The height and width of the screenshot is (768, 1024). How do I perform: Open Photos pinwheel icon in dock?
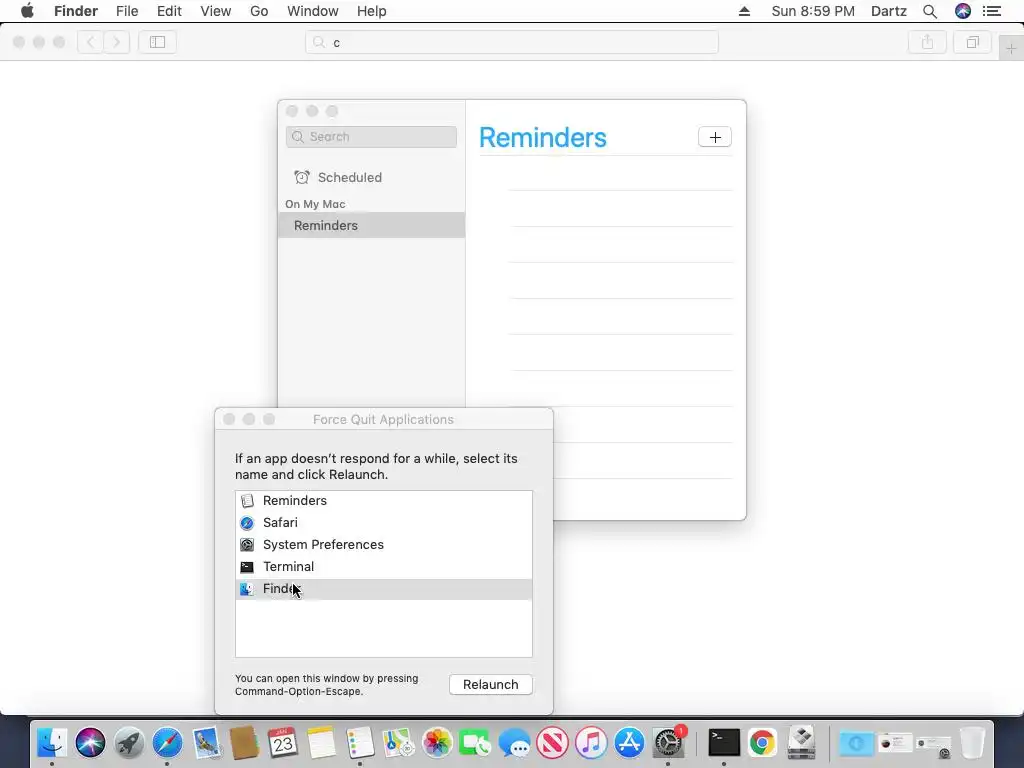tap(437, 743)
